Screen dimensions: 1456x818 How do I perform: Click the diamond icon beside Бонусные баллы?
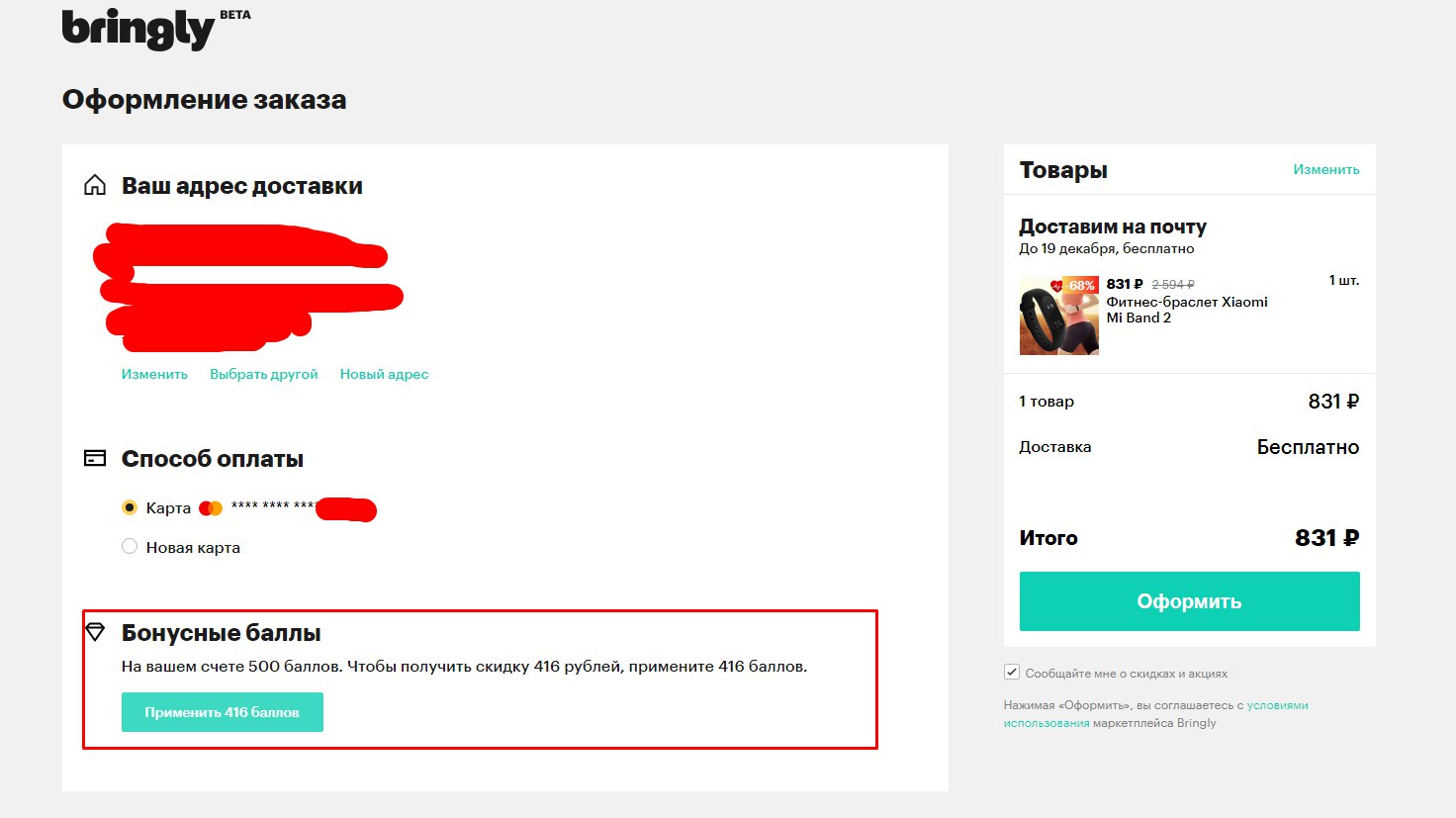pos(95,631)
